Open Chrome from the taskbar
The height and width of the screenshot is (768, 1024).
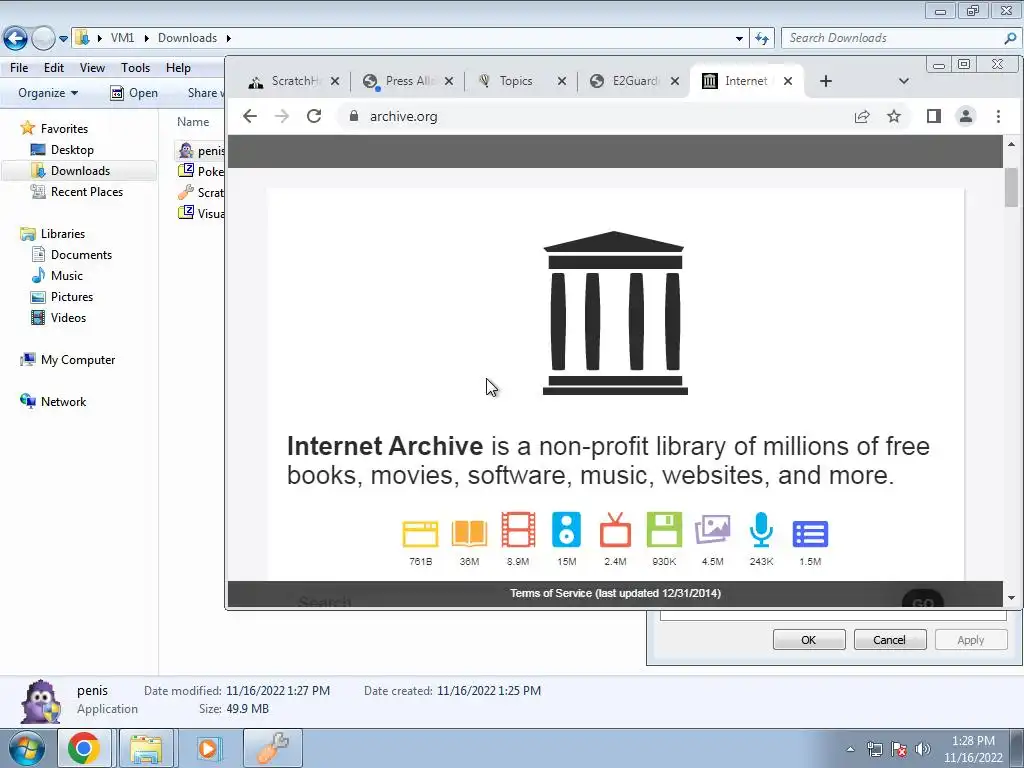84,748
